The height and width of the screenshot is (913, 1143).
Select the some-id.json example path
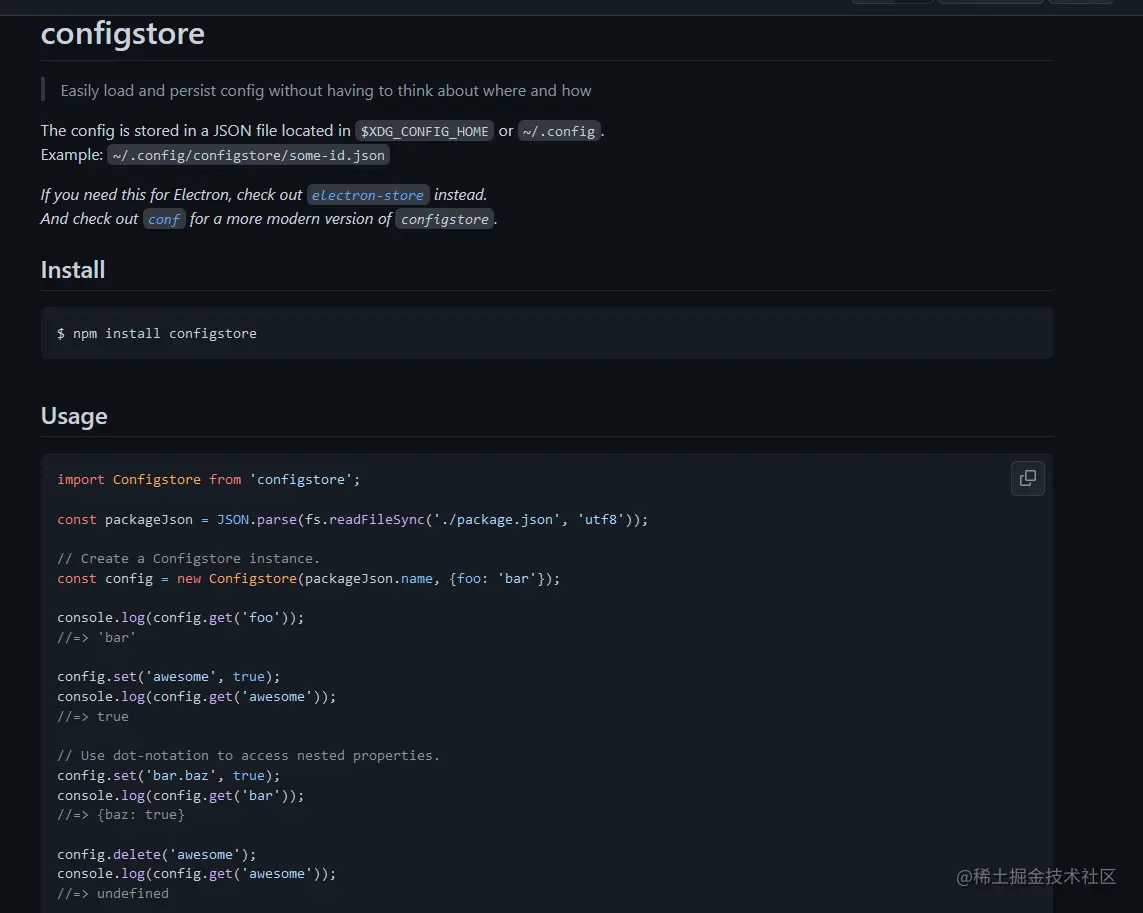pos(248,155)
